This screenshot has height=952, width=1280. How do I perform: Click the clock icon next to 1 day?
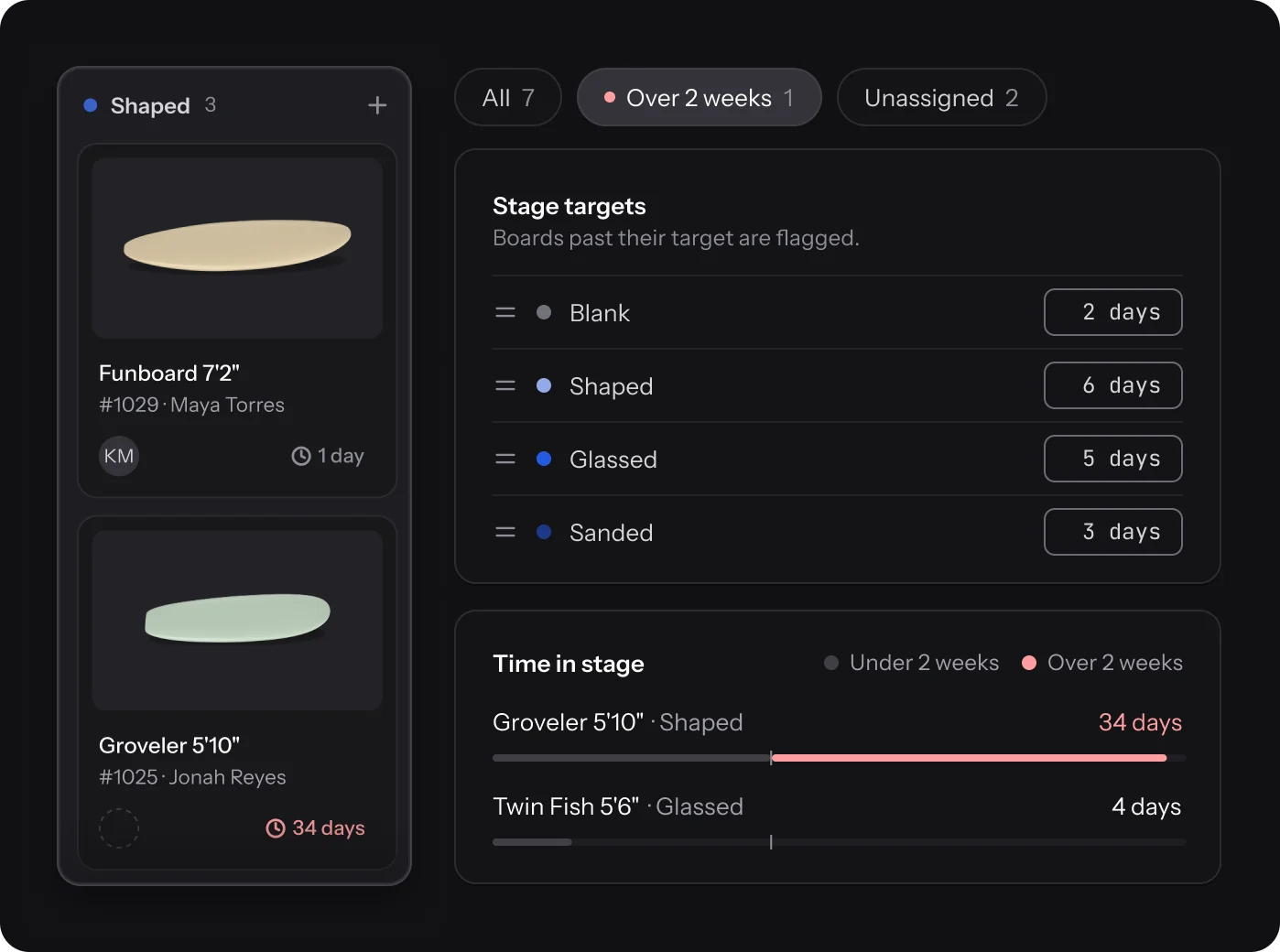pyautogui.click(x=301, y=456)
